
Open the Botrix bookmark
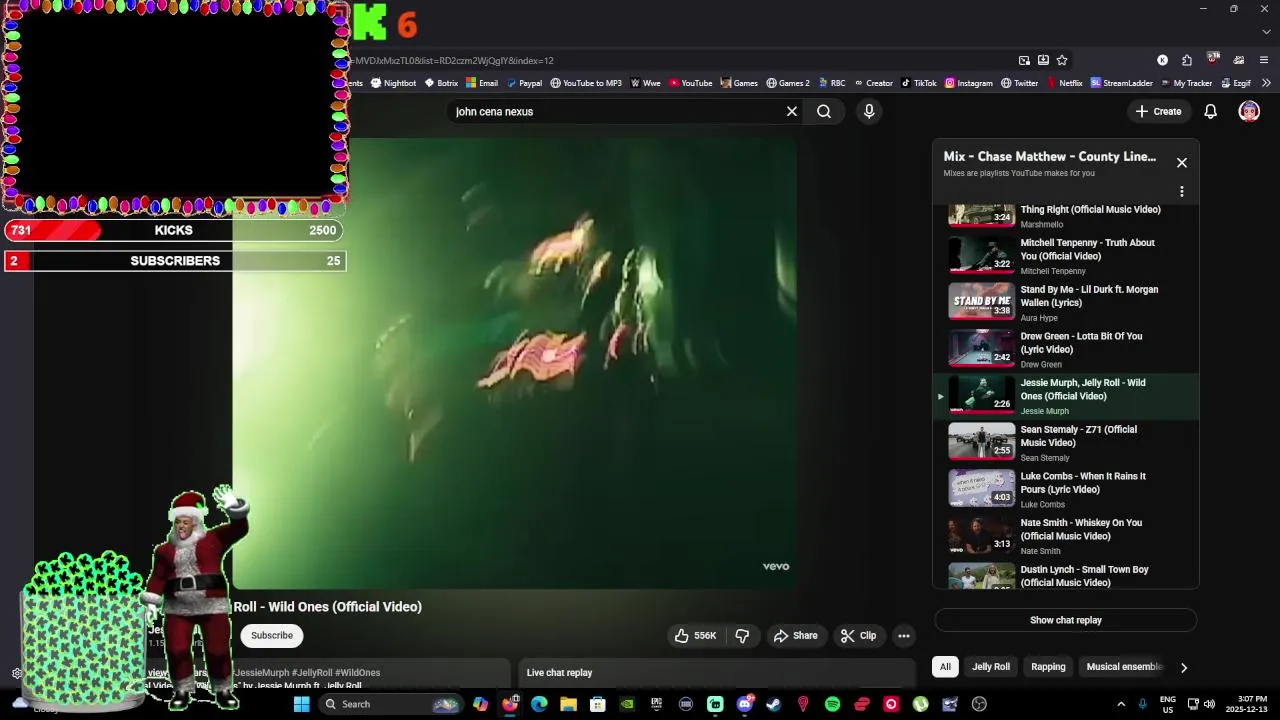[441, 83]
